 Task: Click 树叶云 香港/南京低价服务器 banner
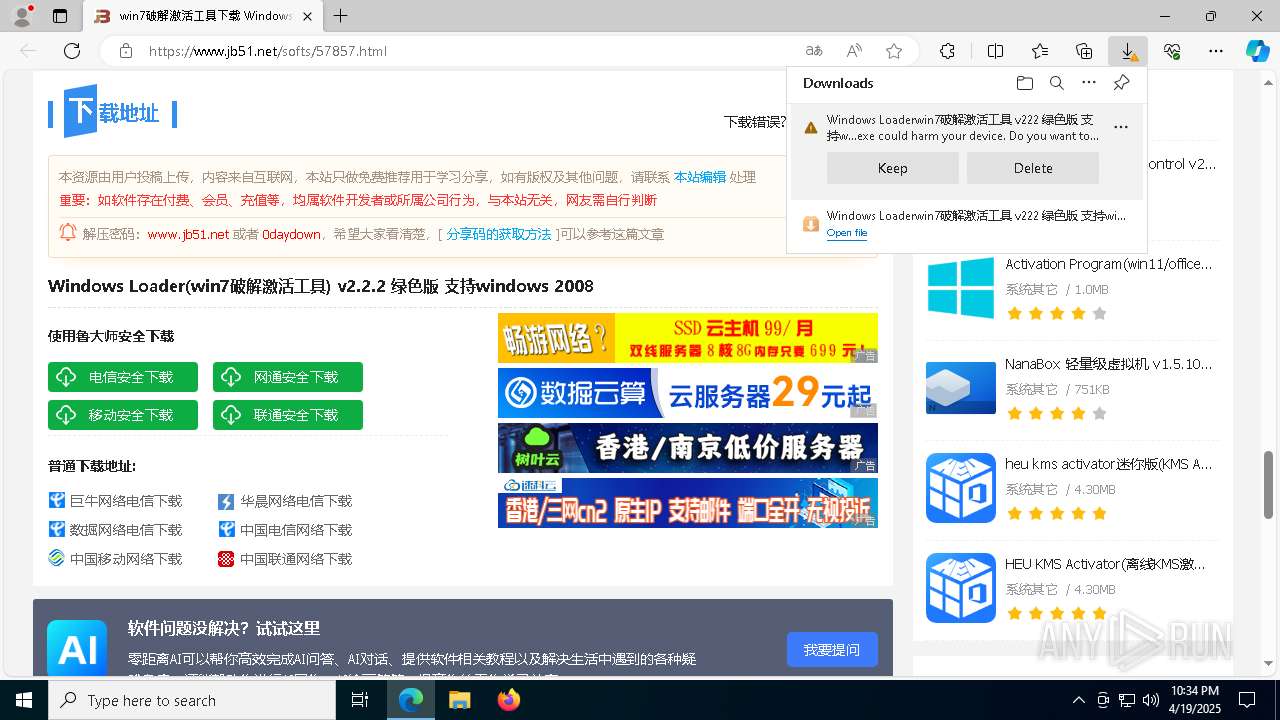(688, 448)
